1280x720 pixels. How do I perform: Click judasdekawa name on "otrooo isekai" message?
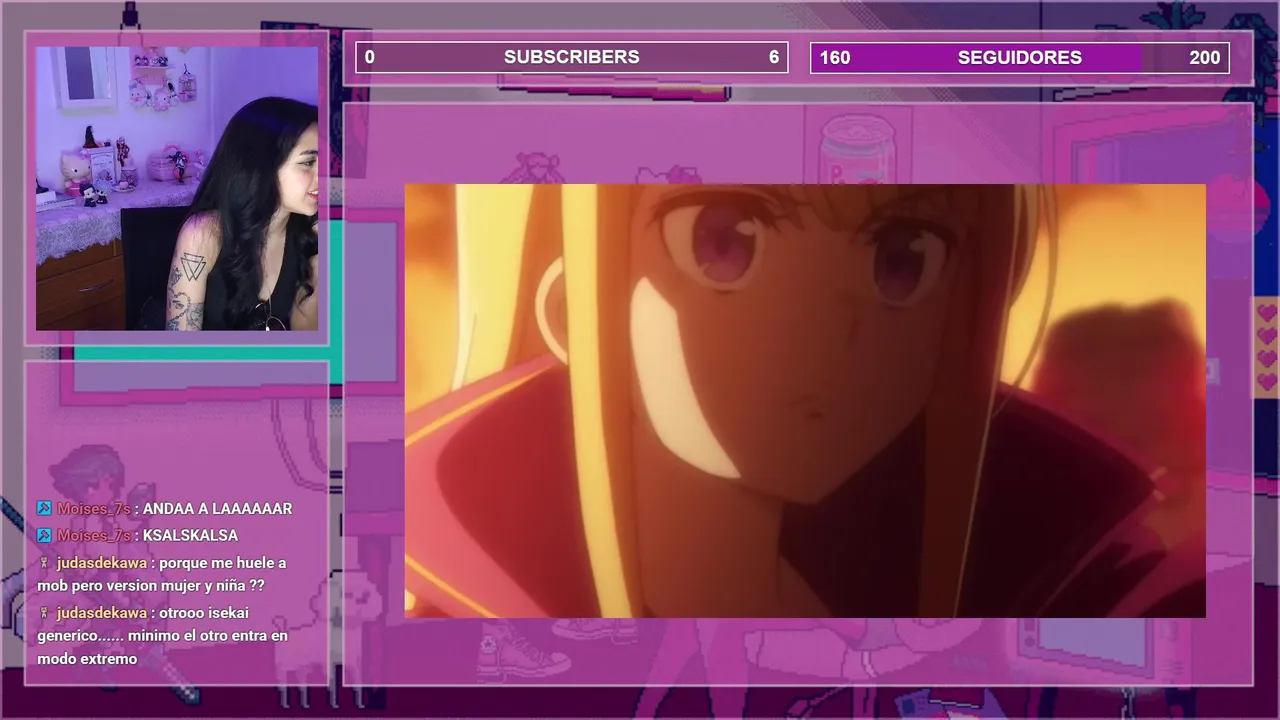coord(101,613)
